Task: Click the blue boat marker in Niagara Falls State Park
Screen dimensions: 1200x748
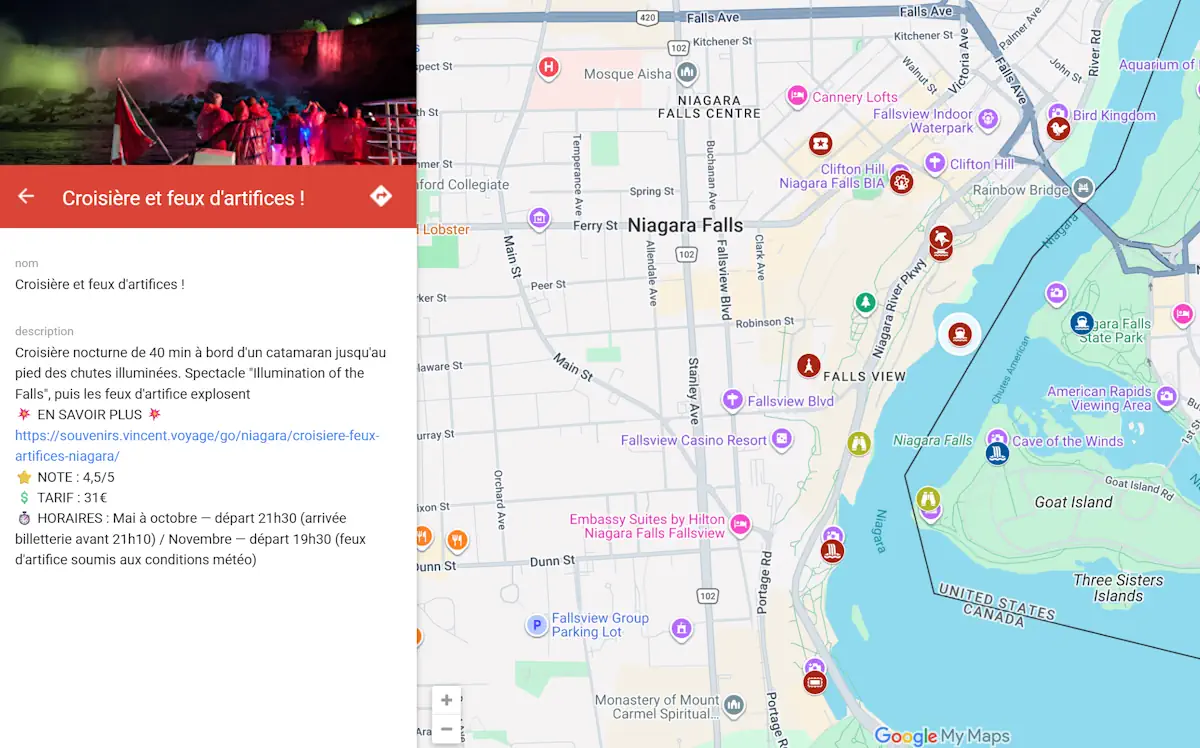Action: point(1081,323)
